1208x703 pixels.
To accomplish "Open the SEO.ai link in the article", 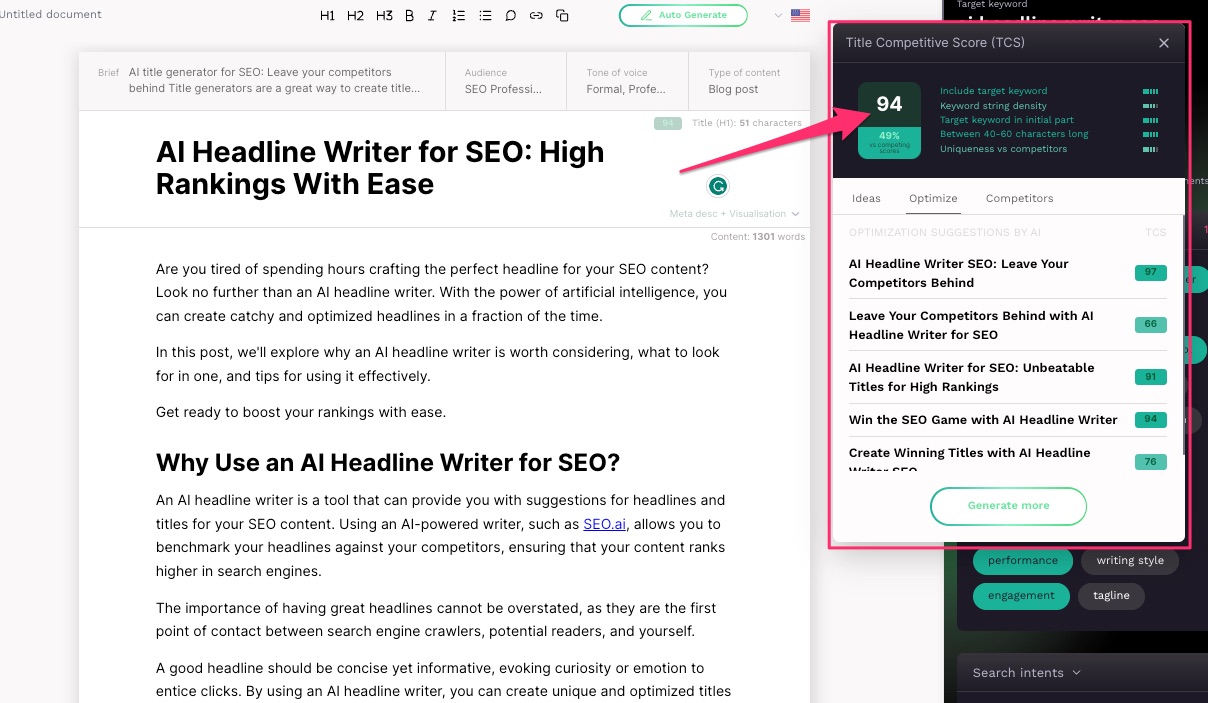I will click(605, 524).
